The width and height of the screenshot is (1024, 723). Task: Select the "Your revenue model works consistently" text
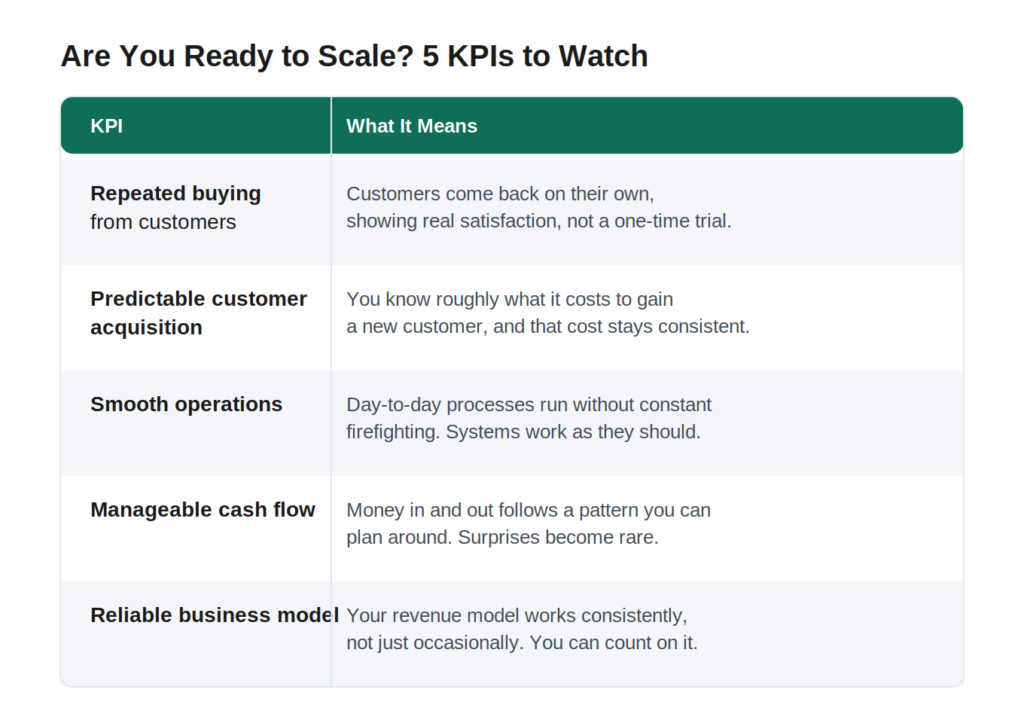[517, 616]
